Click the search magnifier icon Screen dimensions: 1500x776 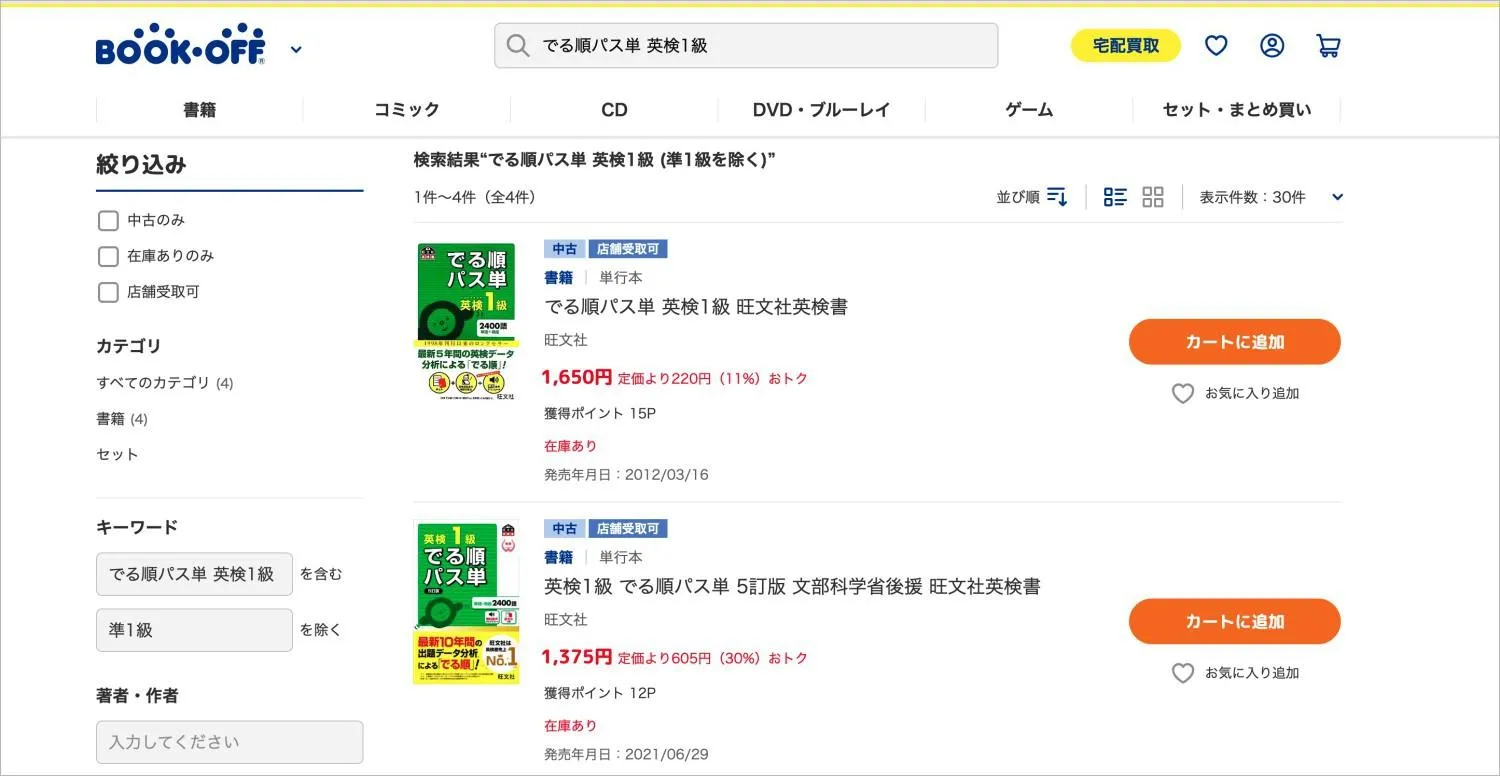(x=517, y=46)
